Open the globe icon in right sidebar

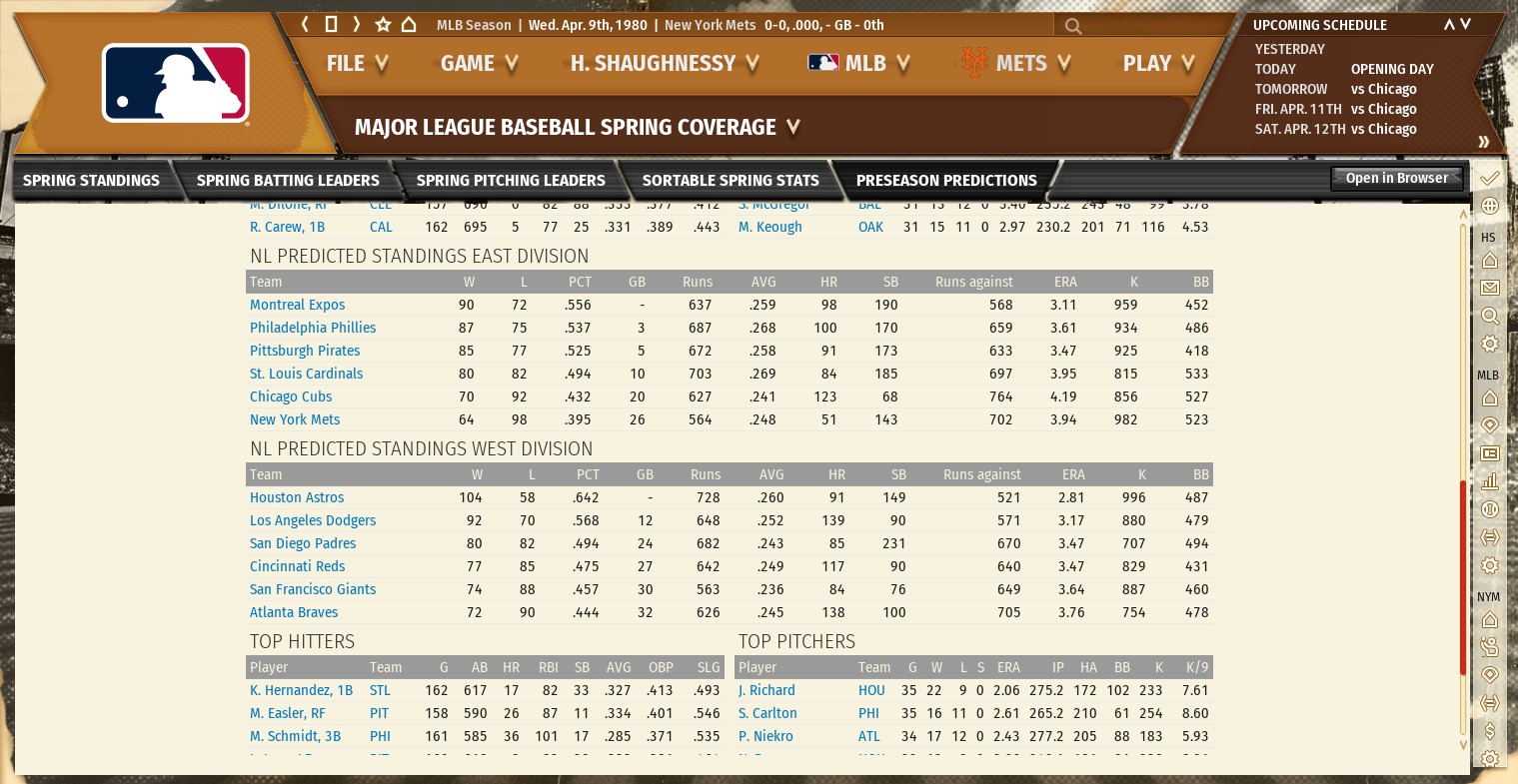pos(1489,206)
